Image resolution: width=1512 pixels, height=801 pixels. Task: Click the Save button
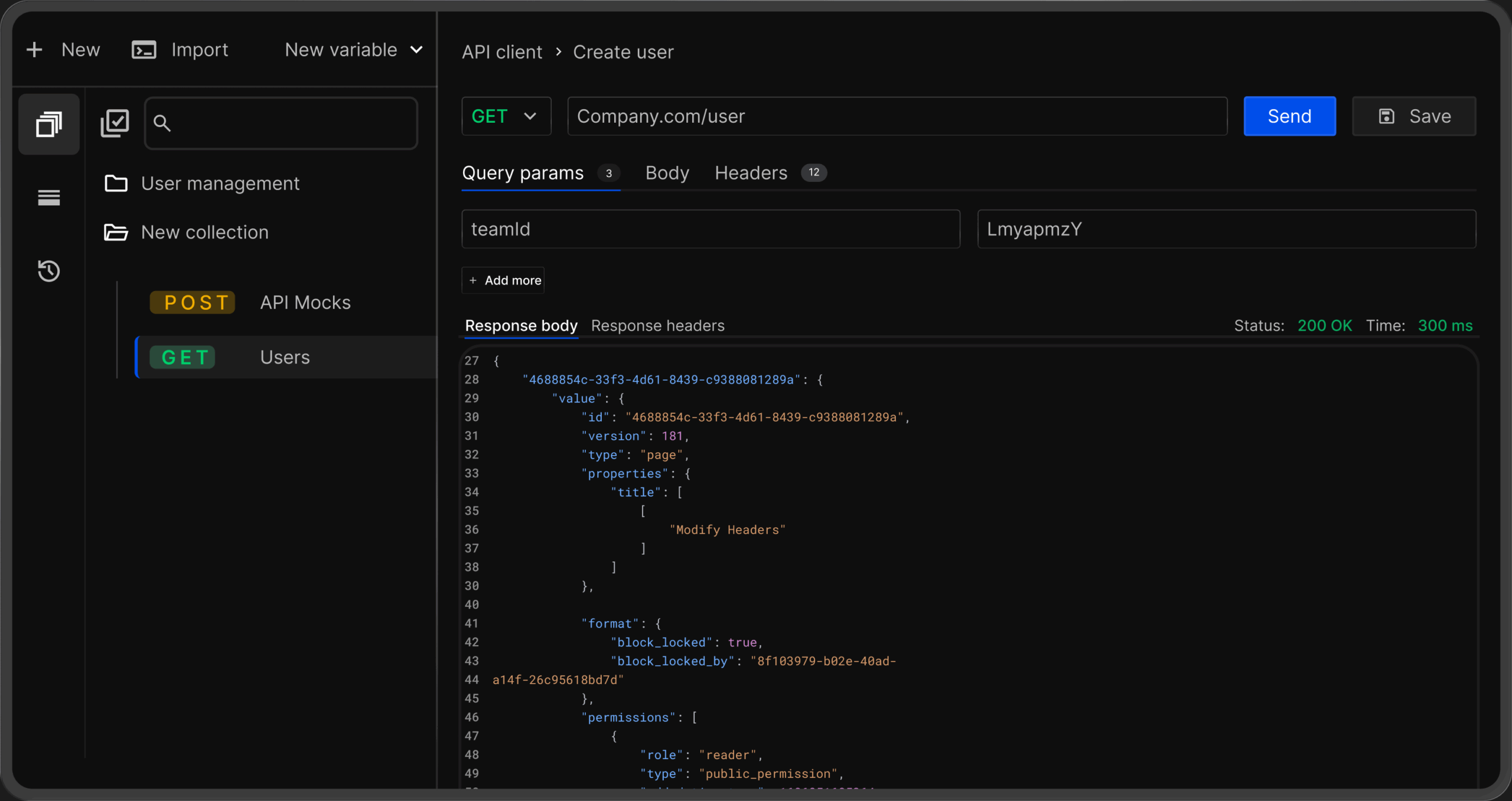[1414, 116]
